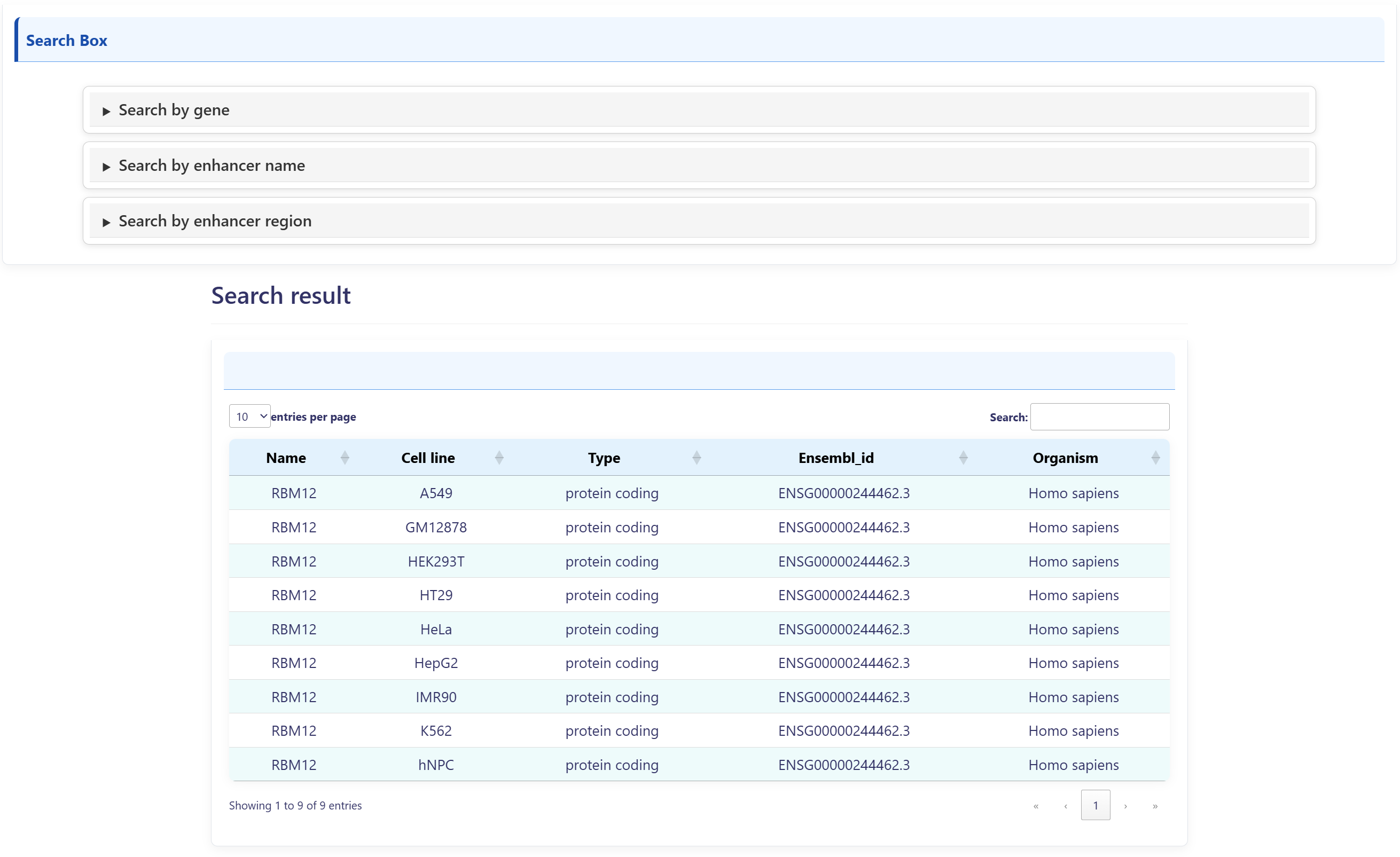
Task: Open RBM12 entry for A549 cell line
Action: 294,493
